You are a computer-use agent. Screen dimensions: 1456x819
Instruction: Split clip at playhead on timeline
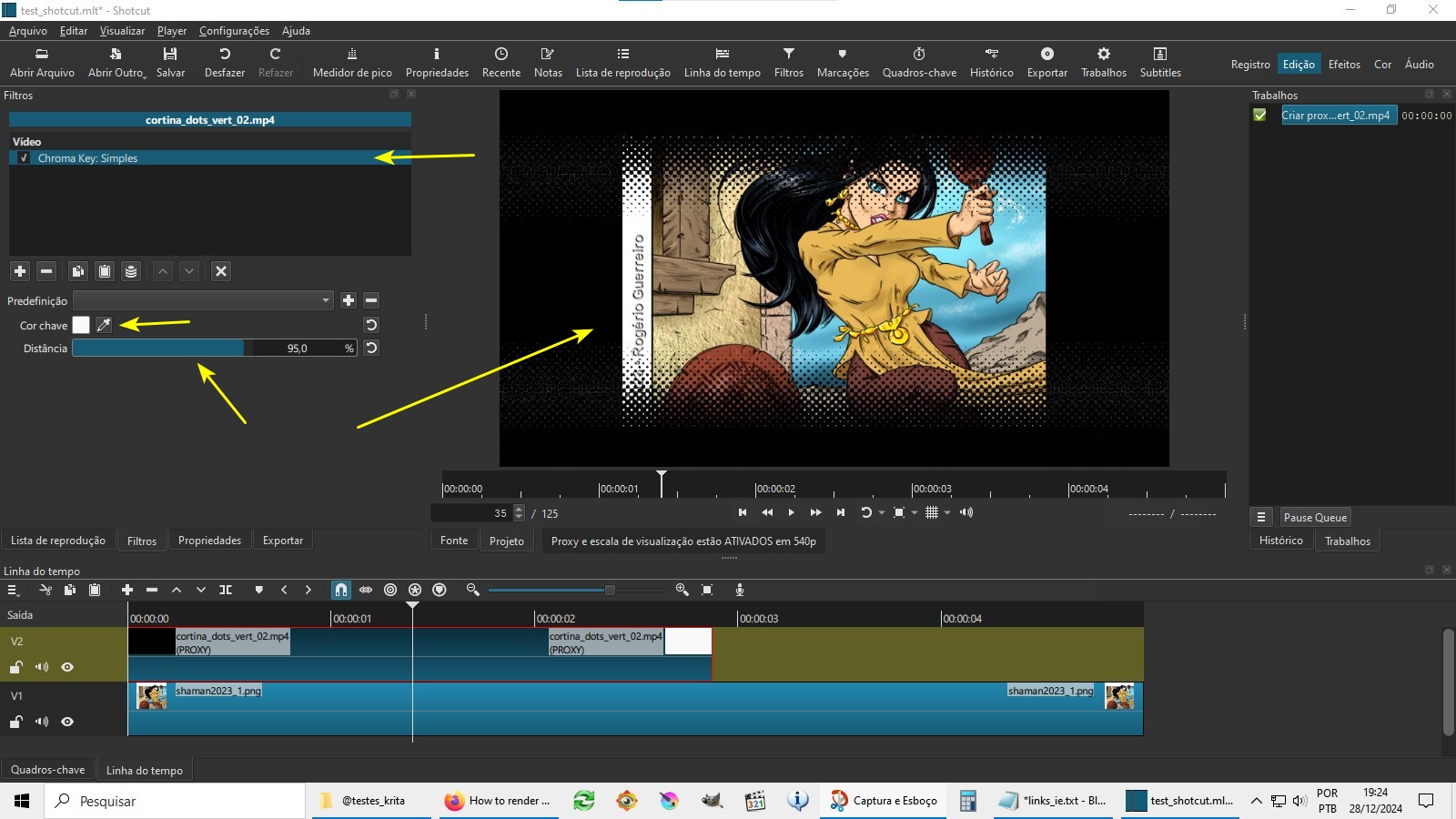pos(226,590)
